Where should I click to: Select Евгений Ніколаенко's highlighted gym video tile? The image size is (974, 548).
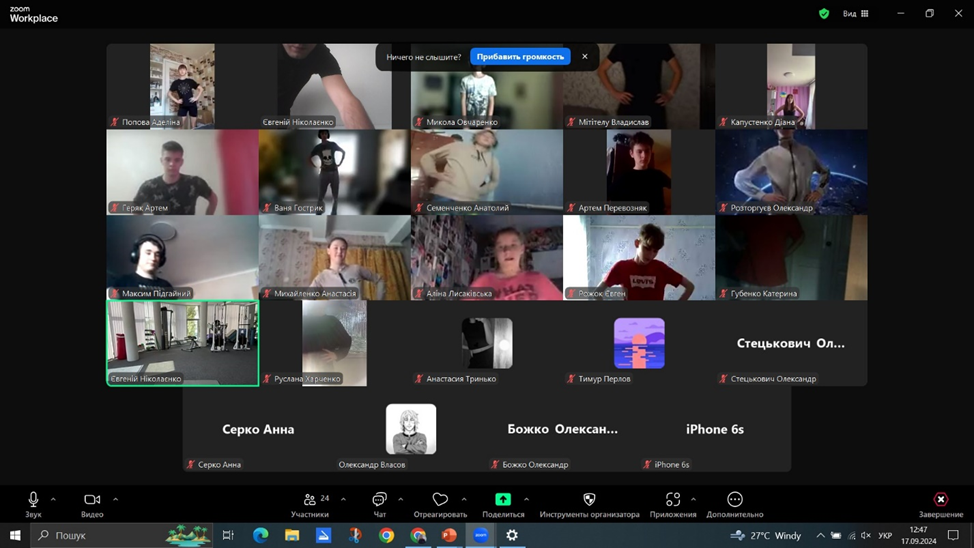tap(182, 342)
